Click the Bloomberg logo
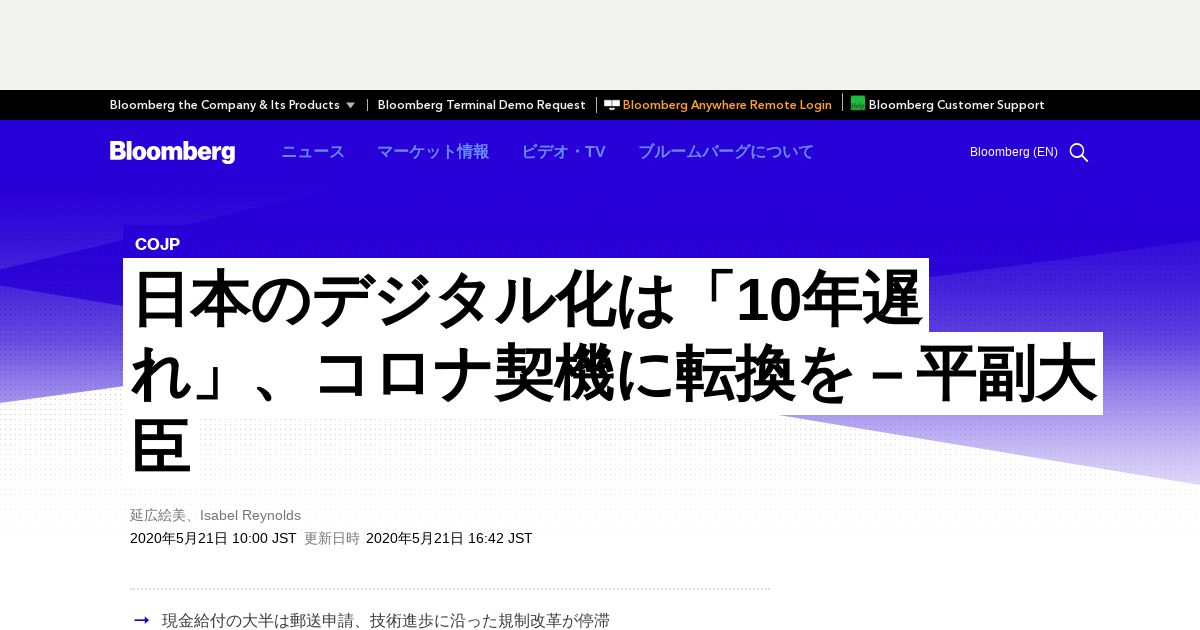The height and width of the screenshot is (630, 1200). [172, 152]
